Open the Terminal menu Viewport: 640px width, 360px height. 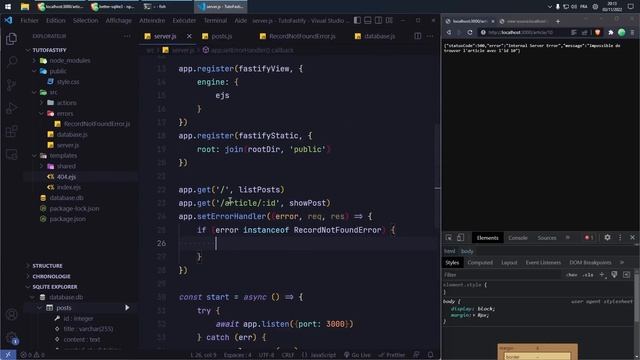tap(215, 20)
